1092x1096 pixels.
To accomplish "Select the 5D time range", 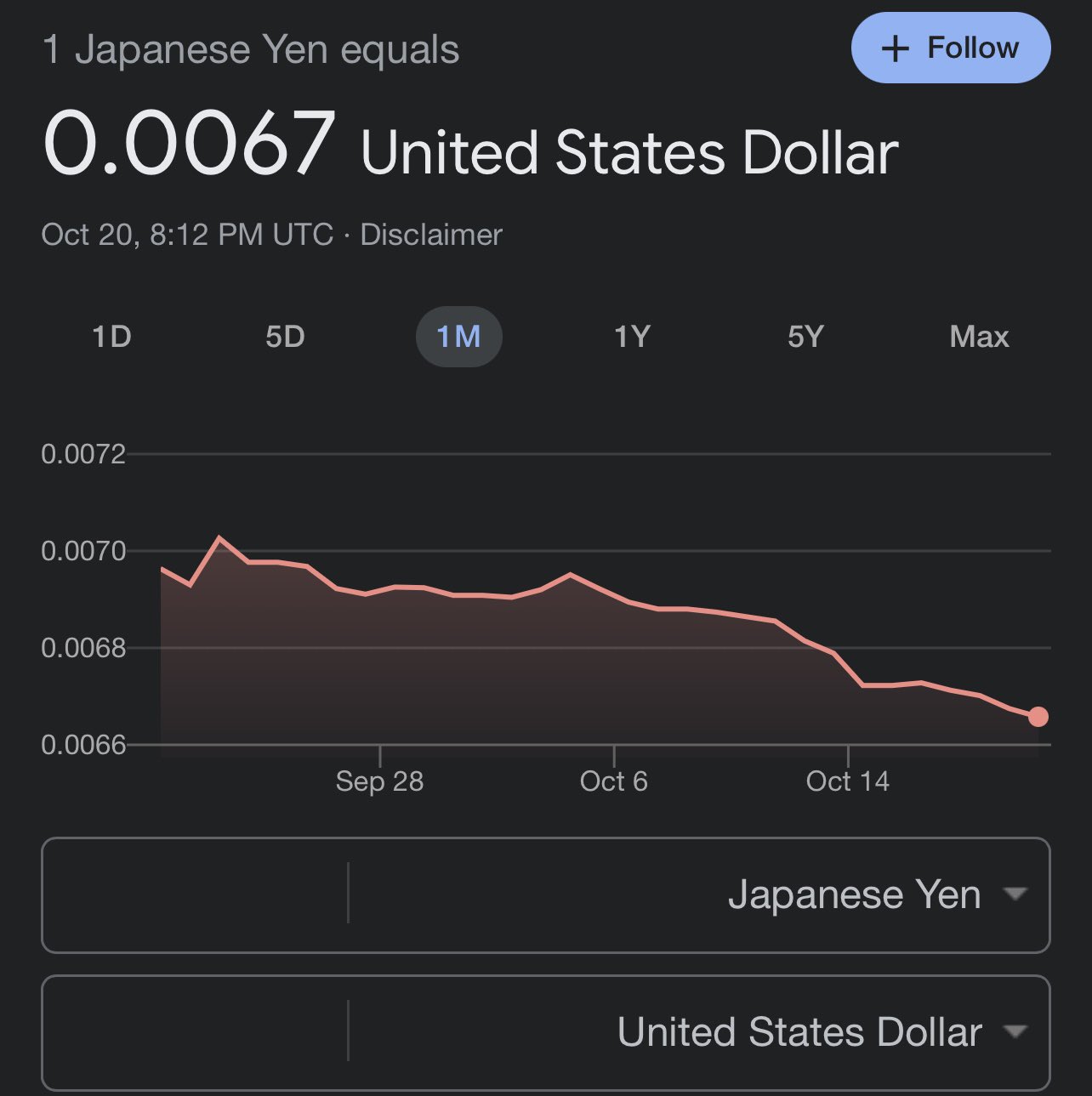I will [x=285, y=337].
